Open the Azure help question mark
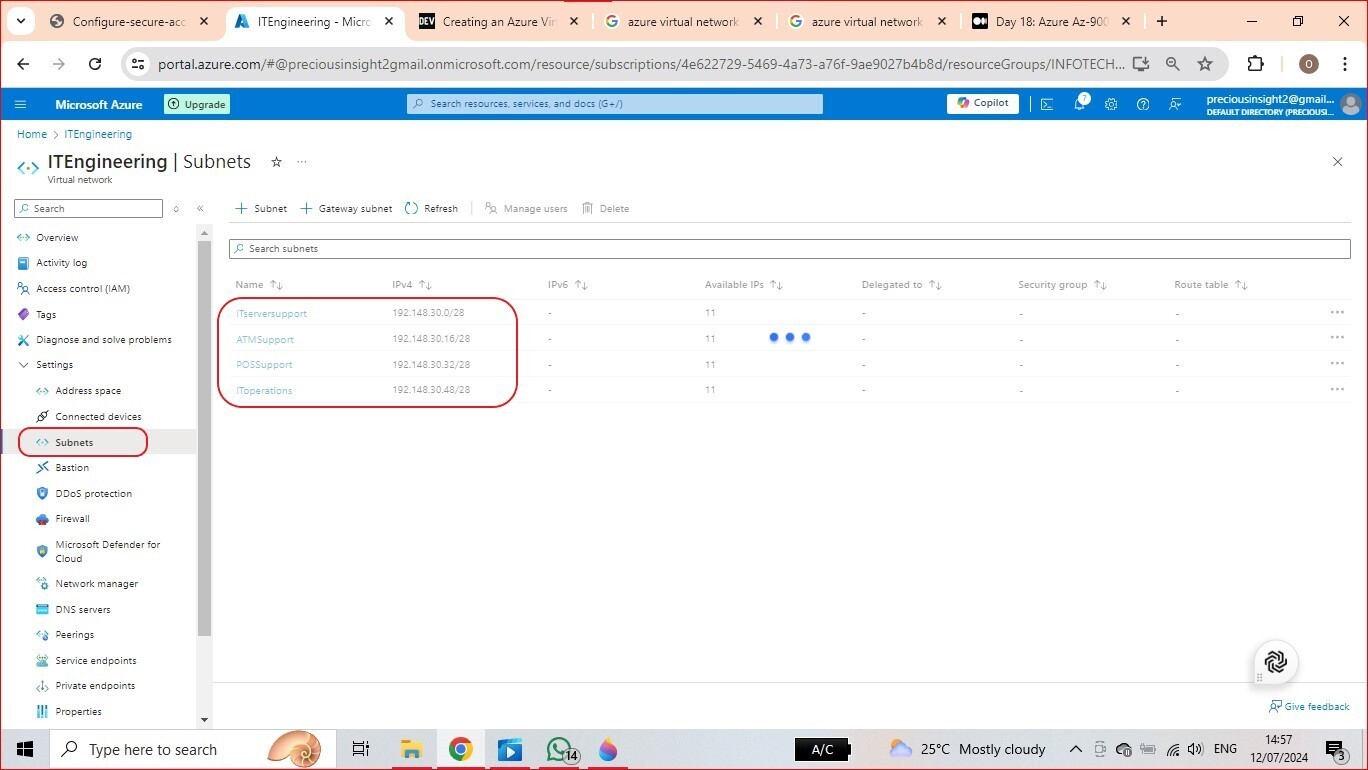 coord(1143,104)
